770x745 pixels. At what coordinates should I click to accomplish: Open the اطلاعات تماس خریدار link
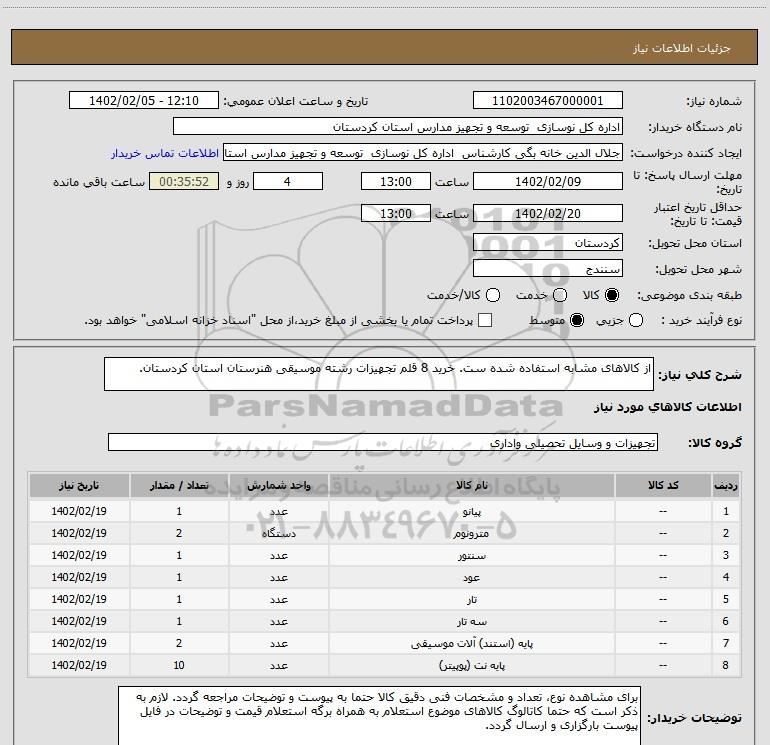pyautogui.click(x=165, y=153)
